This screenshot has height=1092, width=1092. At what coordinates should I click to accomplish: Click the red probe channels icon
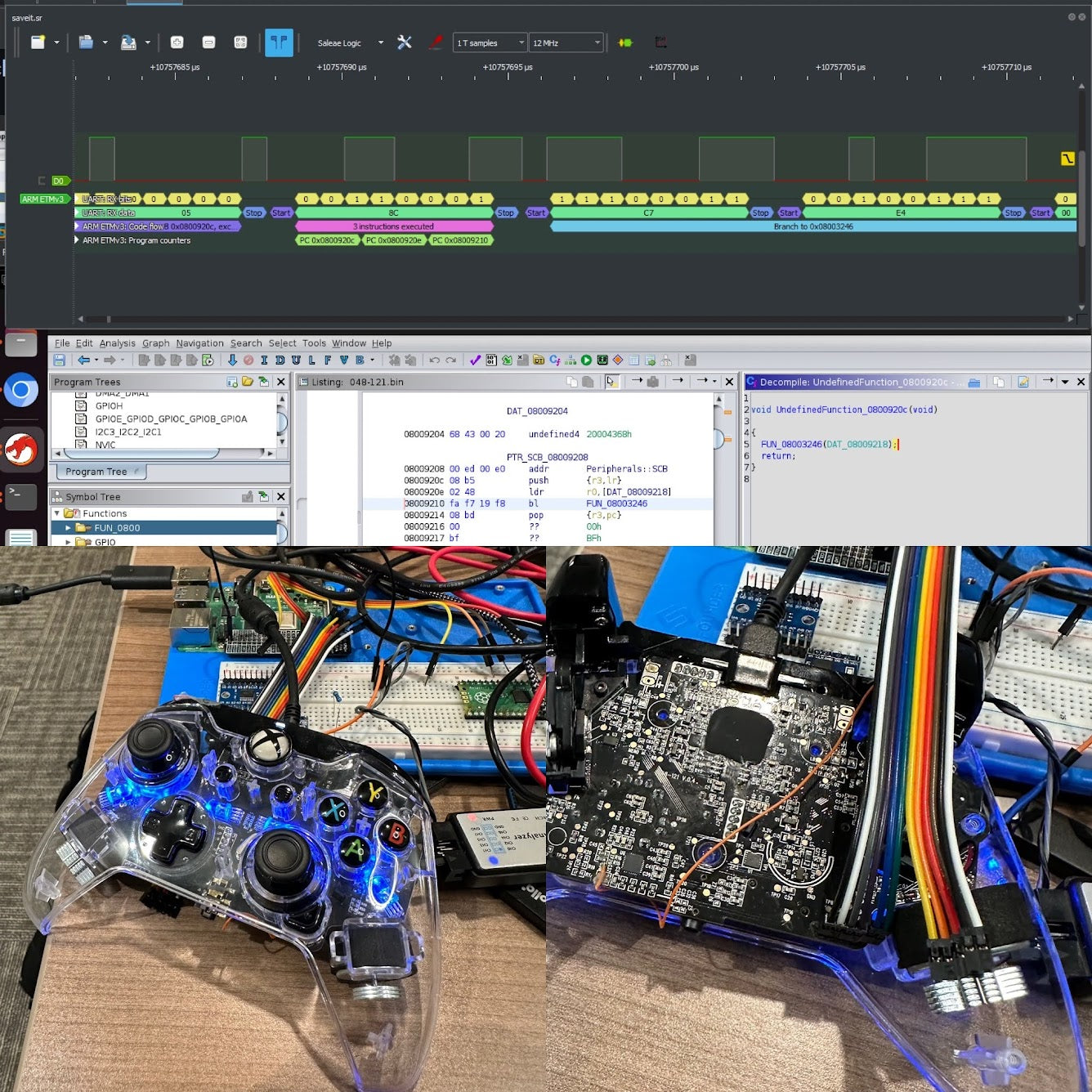pyautogui.click(x=436, y=43)
